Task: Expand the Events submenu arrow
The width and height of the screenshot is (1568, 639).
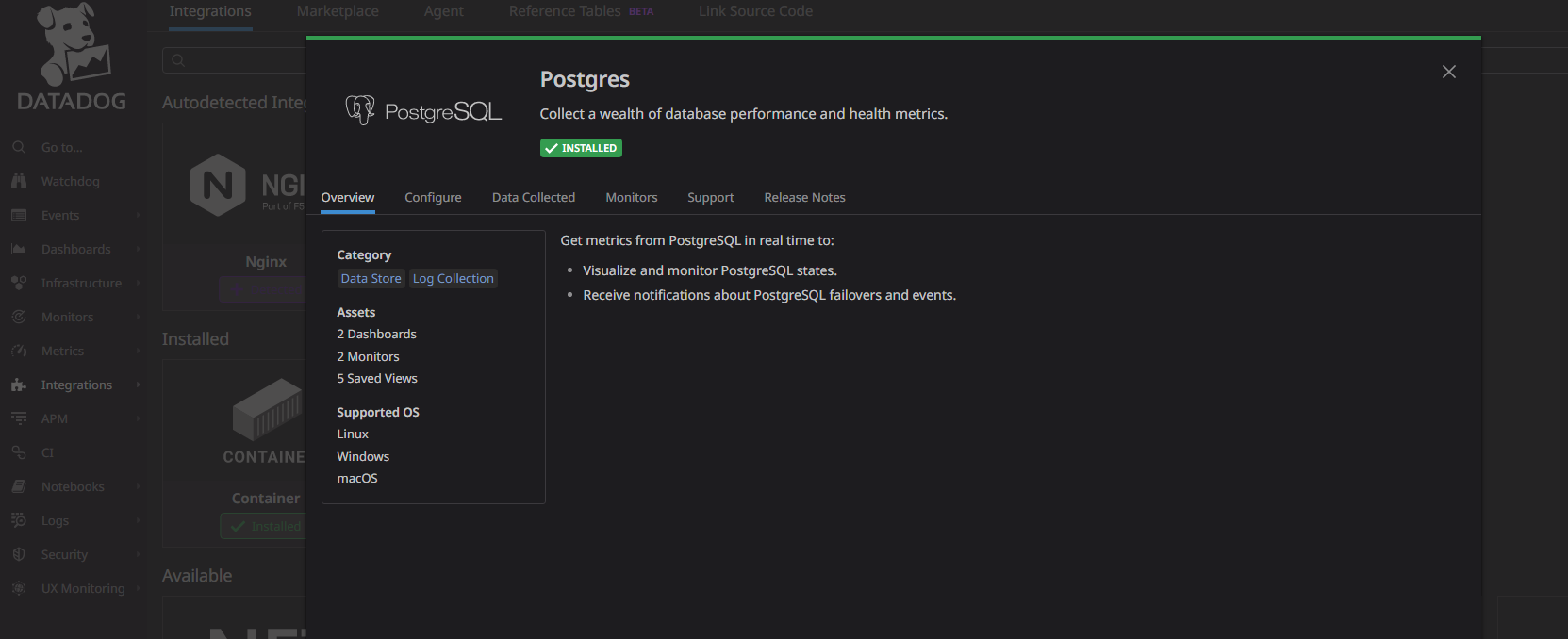Action: point(139,215)
